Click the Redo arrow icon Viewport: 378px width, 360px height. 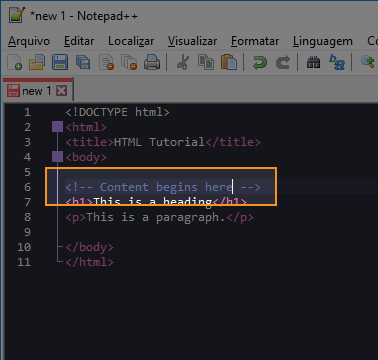pos(283,62)
